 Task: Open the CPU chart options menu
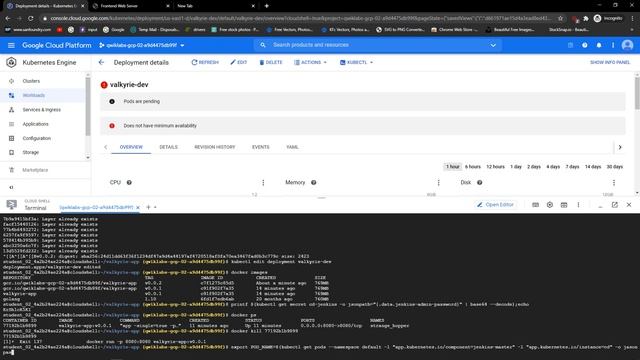pos(263,182)
